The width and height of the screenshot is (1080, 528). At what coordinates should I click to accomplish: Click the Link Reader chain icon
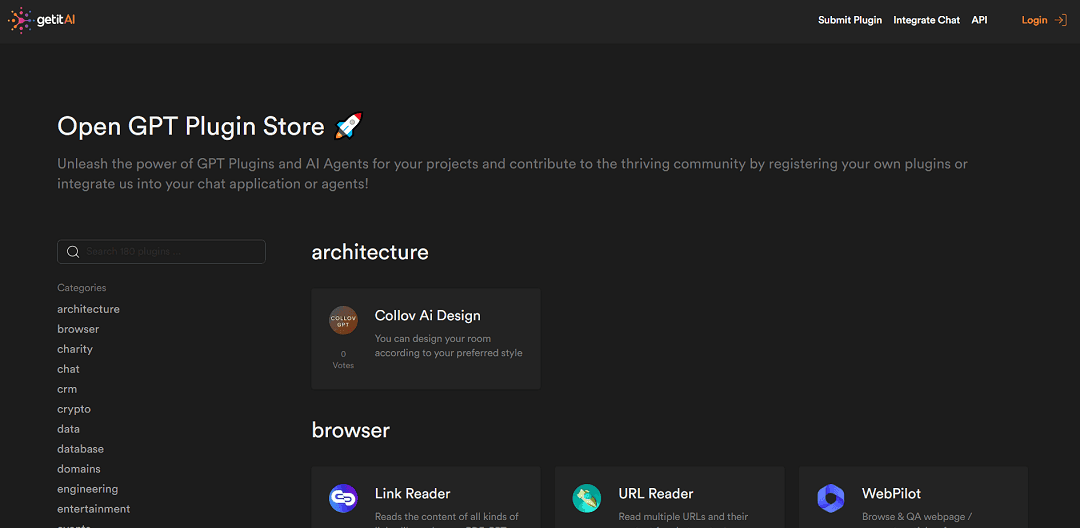pos(343,498)
